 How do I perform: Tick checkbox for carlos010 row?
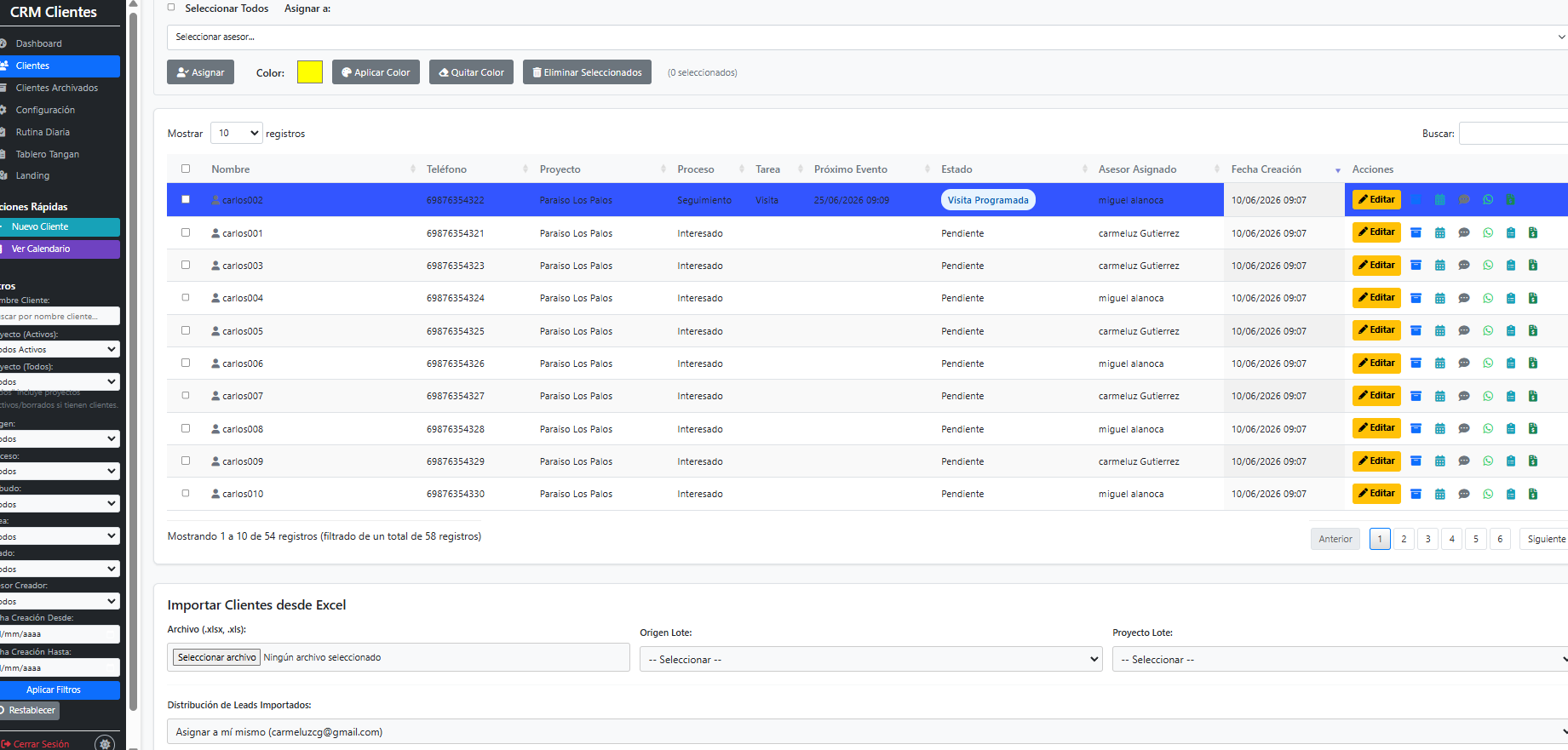tap(186, 493)
